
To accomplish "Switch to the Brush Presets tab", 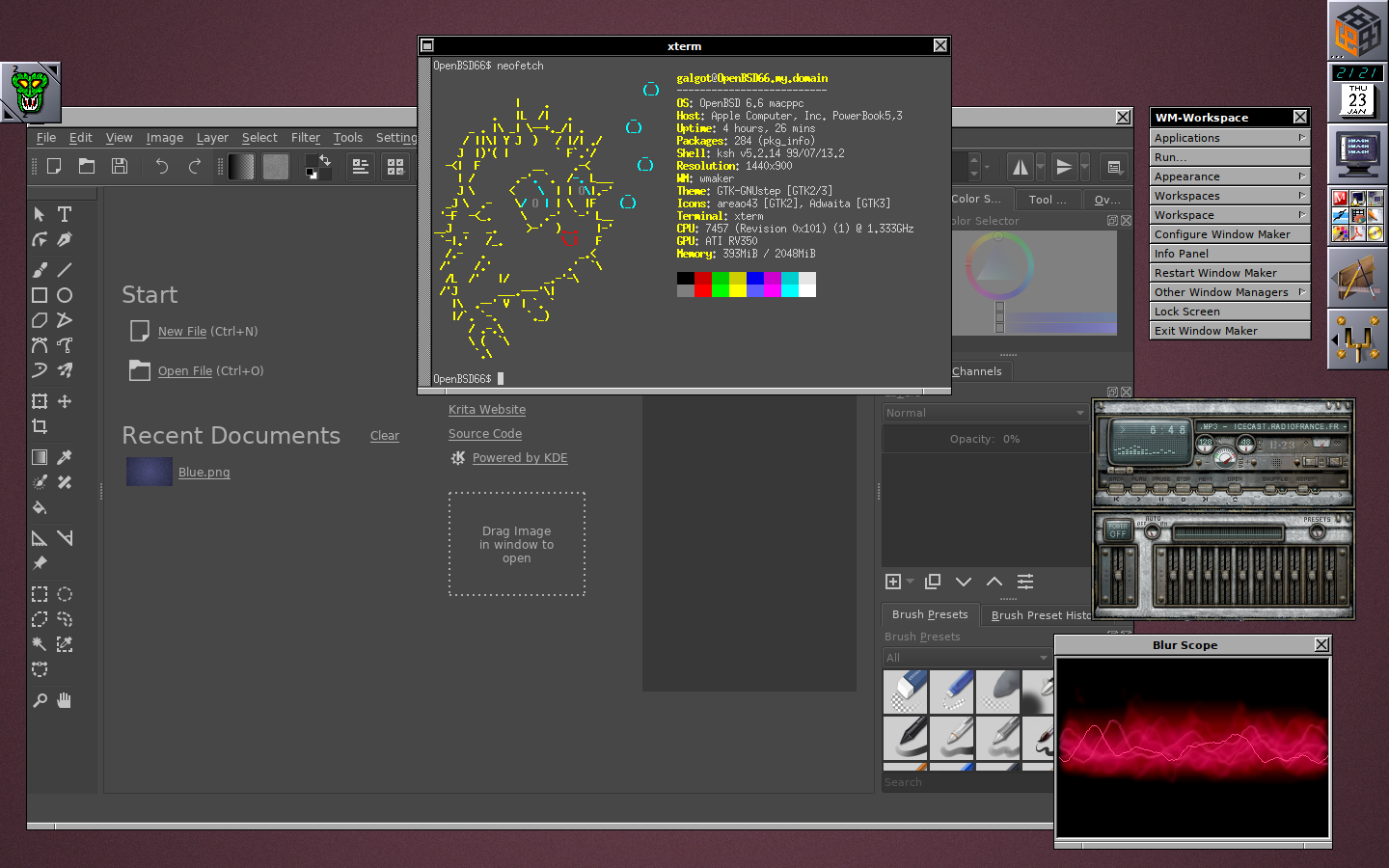I will point(929,614).
